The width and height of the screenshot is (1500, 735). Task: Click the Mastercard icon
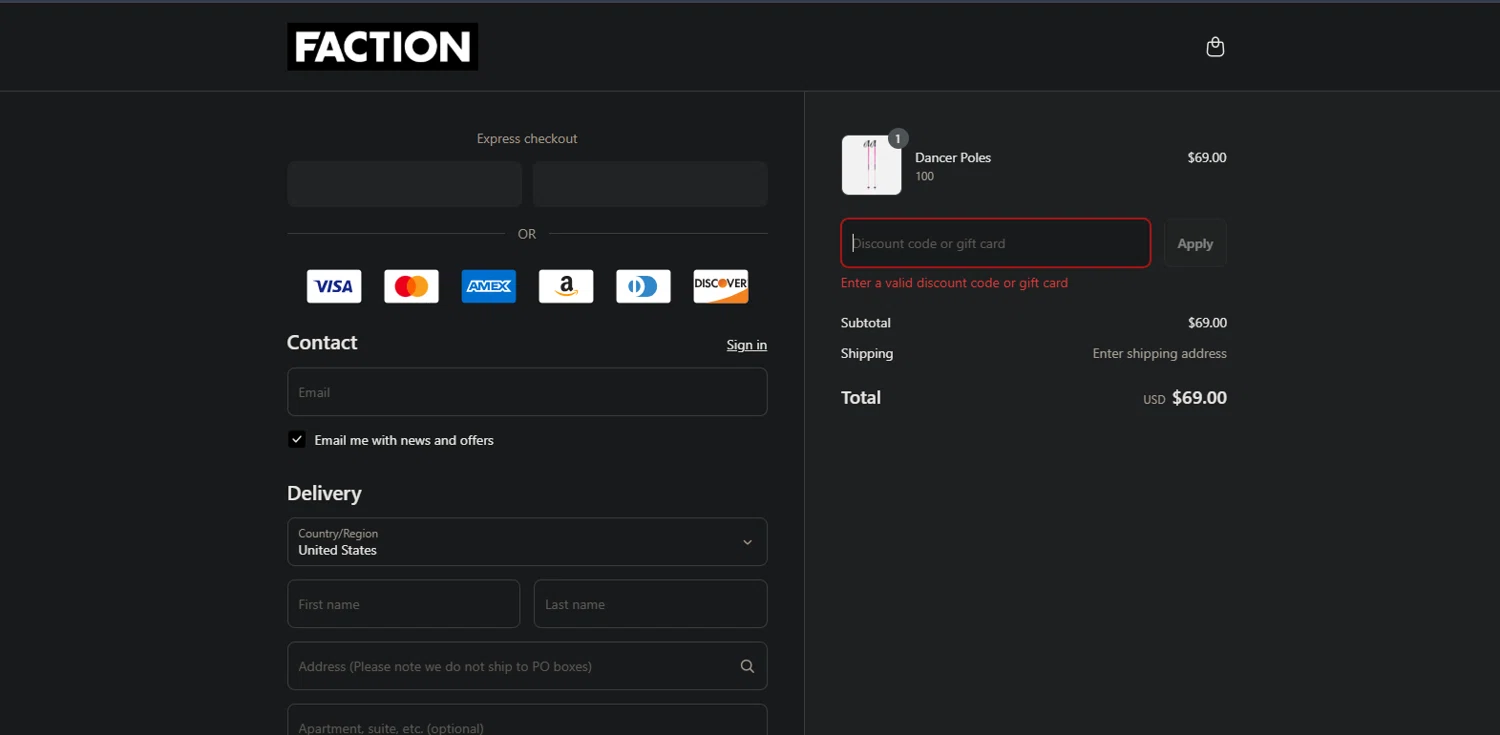411,286
